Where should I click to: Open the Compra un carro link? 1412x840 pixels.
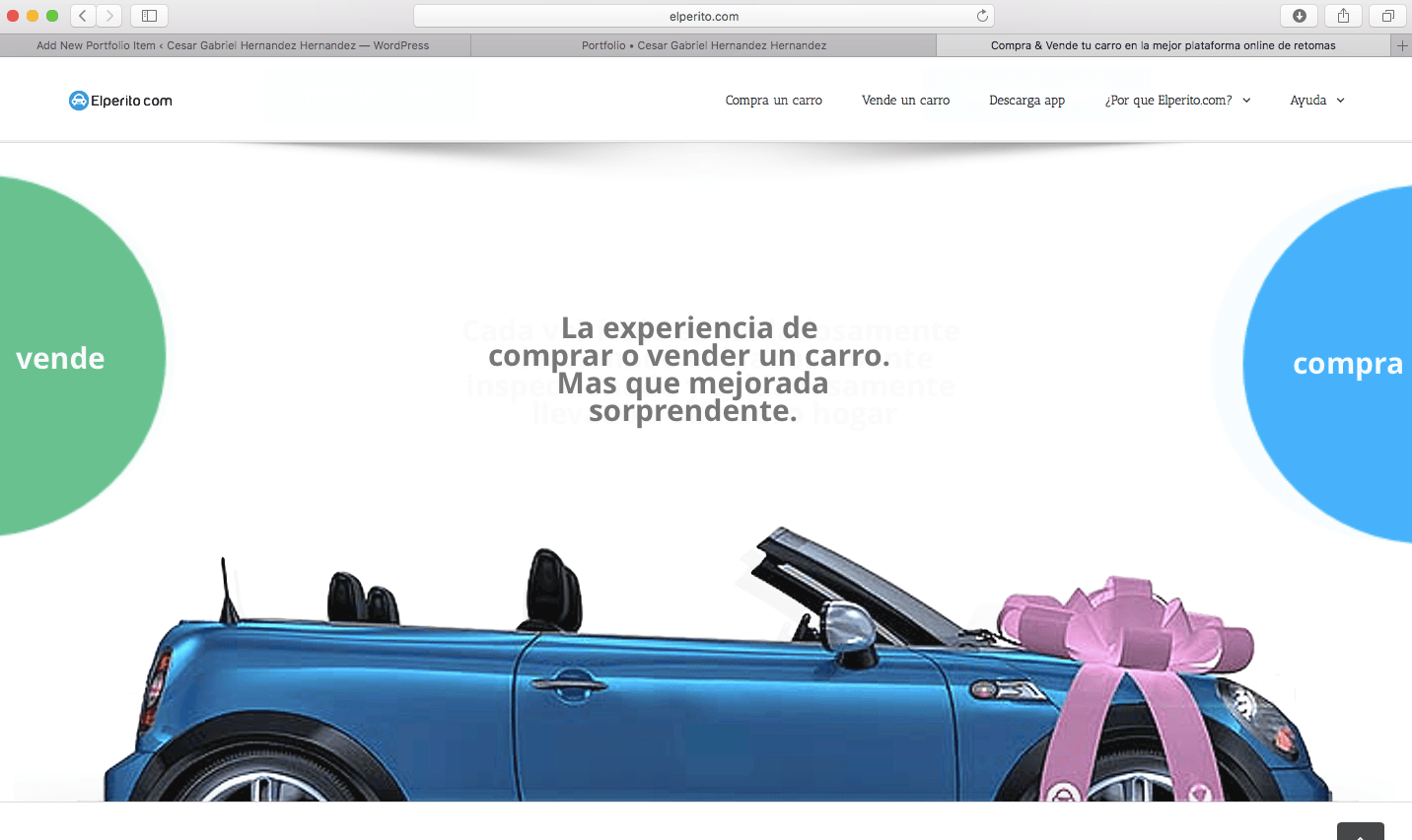774,101
